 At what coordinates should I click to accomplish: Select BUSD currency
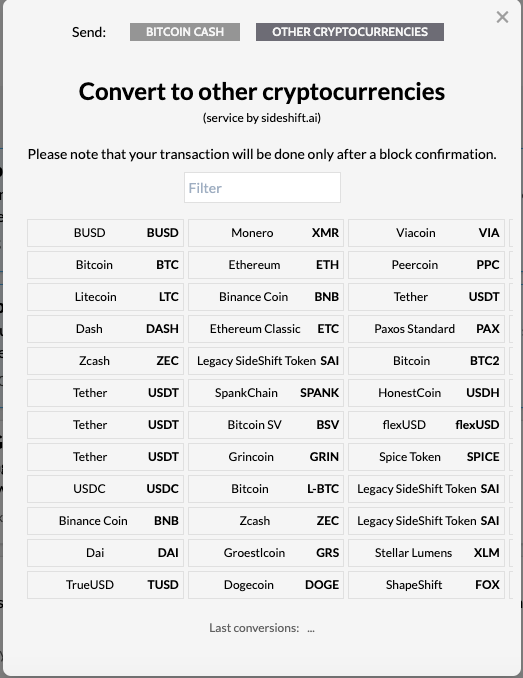point(105,233)
